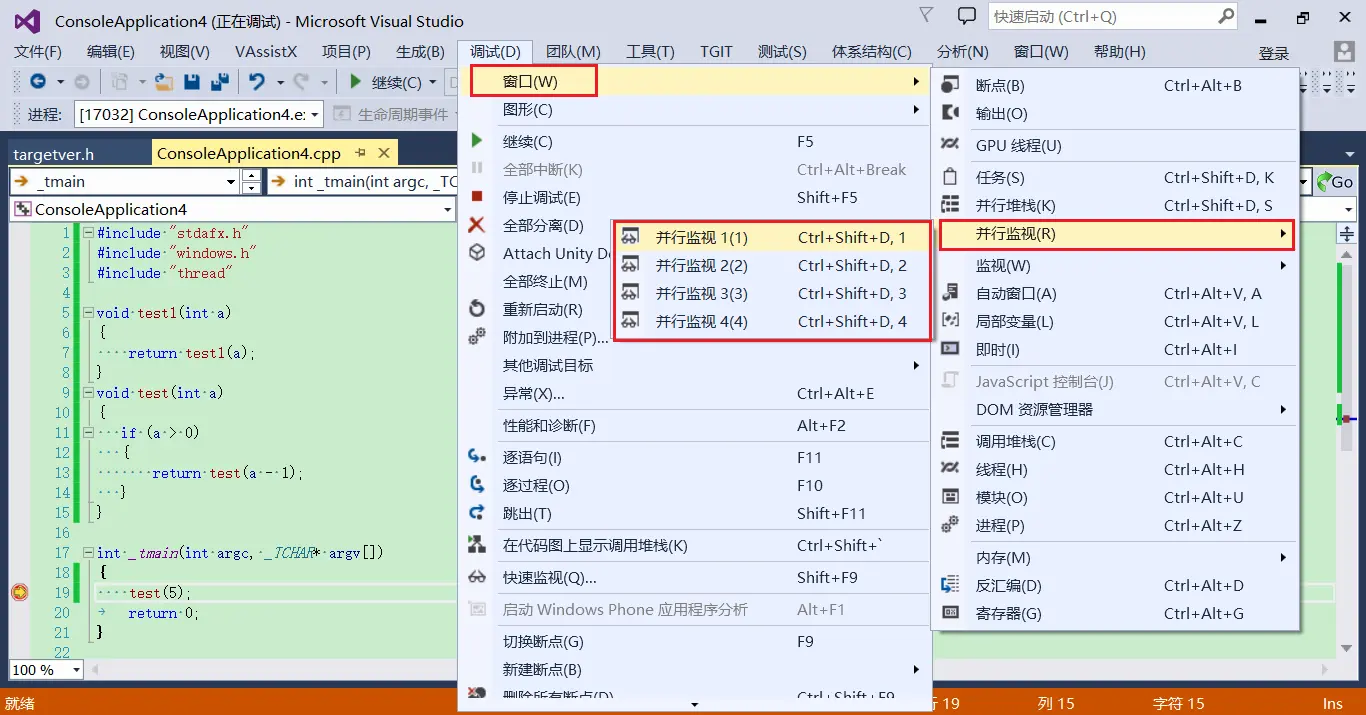Click the QuickWatch glasses icon next to 快速监视(Q)

click(477, 577)
